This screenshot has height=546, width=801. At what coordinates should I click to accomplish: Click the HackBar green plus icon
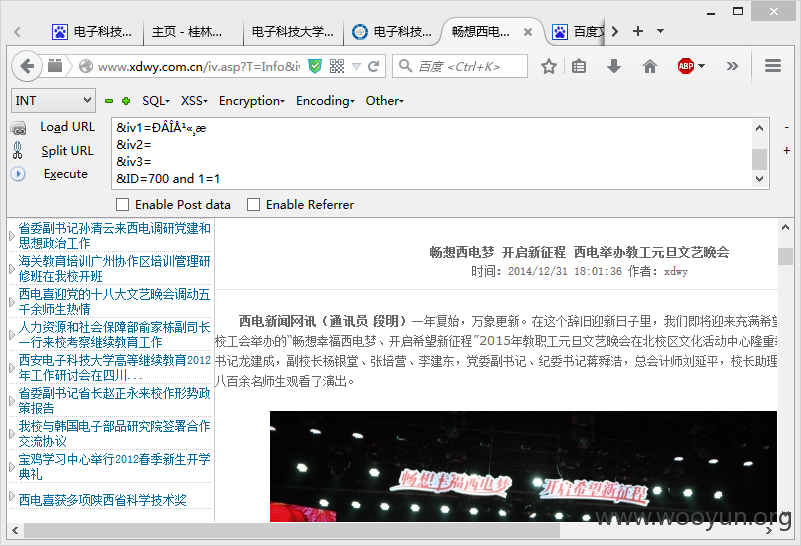[x=126, y=101]
